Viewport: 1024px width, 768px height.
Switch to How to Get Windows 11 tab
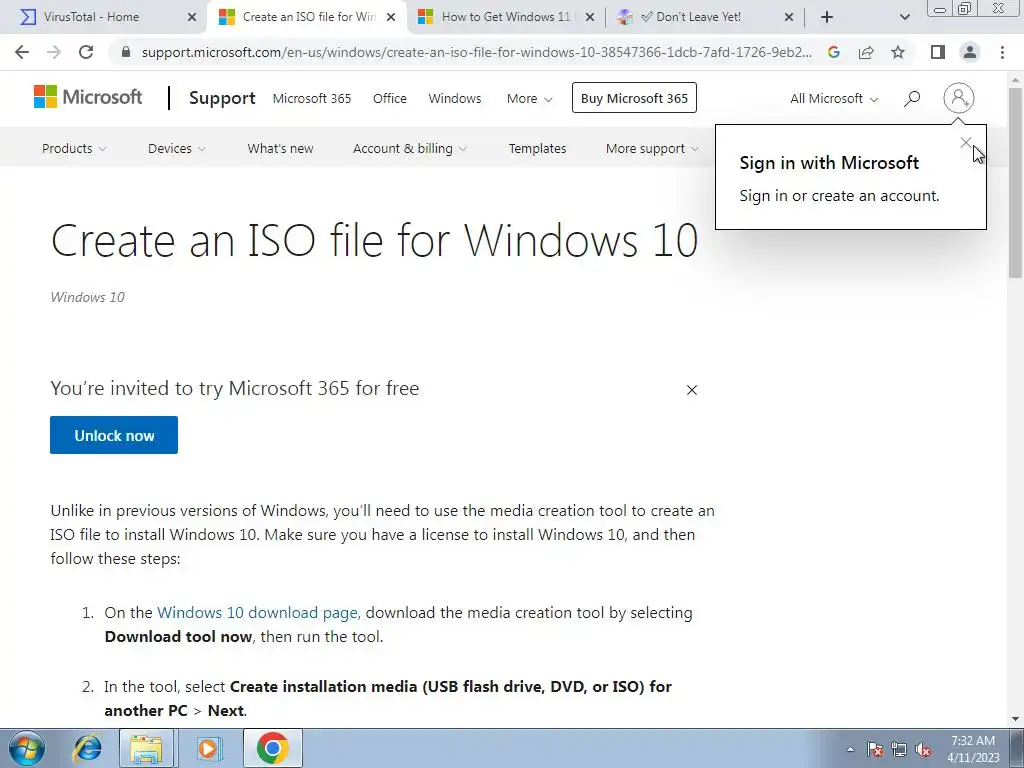click(x=505, y=18)
